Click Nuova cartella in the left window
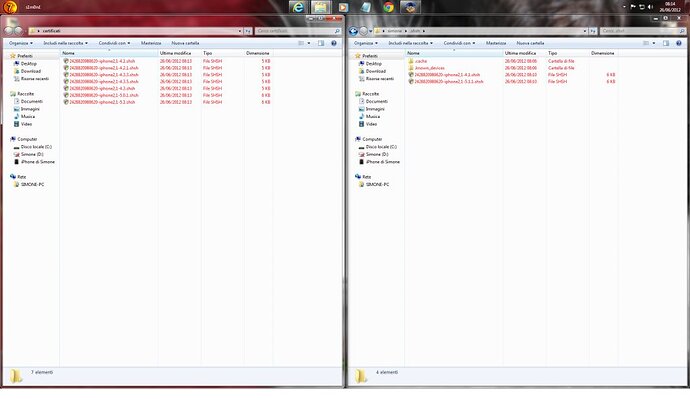 coord(185,43)
